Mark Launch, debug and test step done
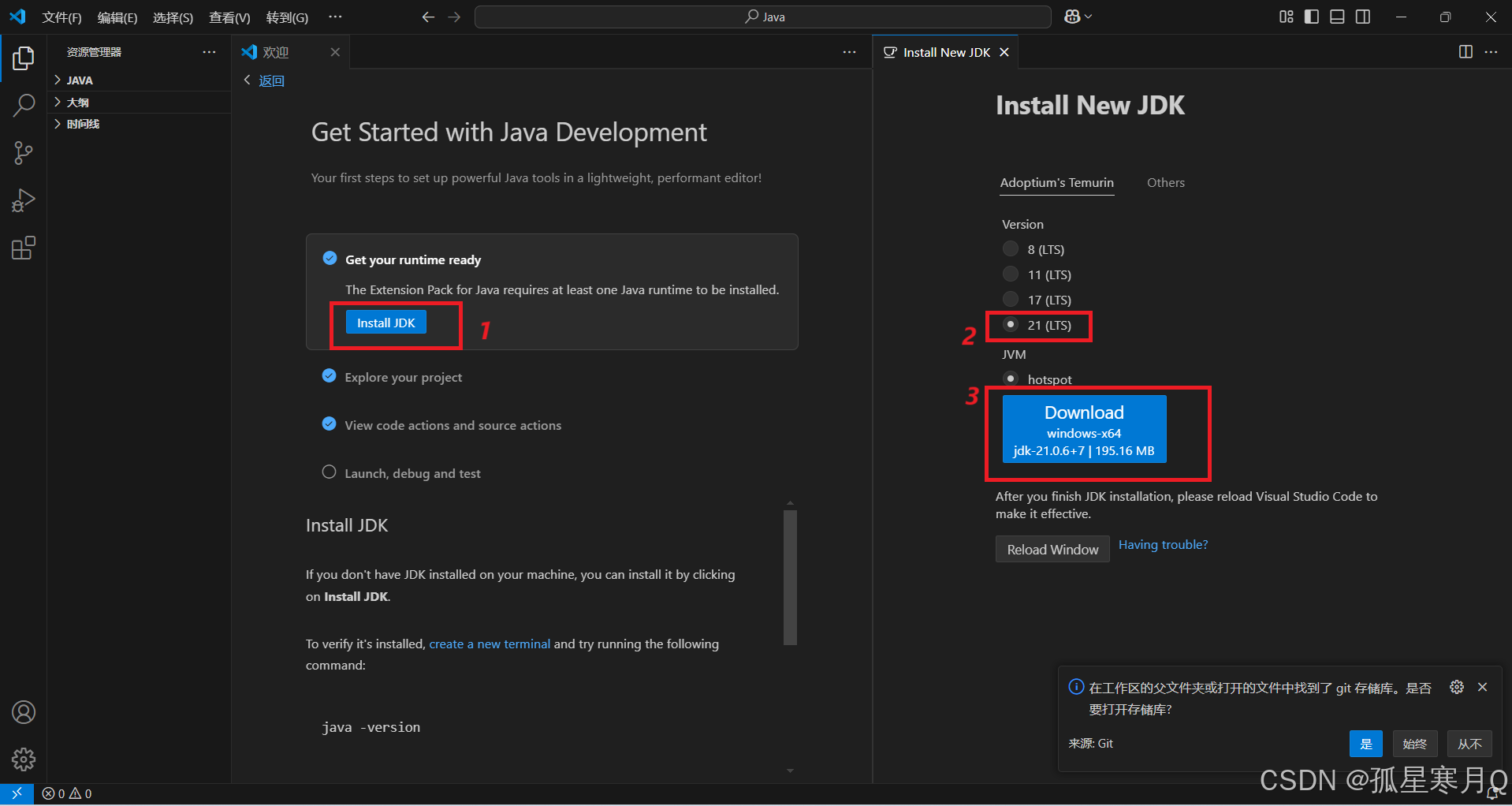 (x=330, y=472)
